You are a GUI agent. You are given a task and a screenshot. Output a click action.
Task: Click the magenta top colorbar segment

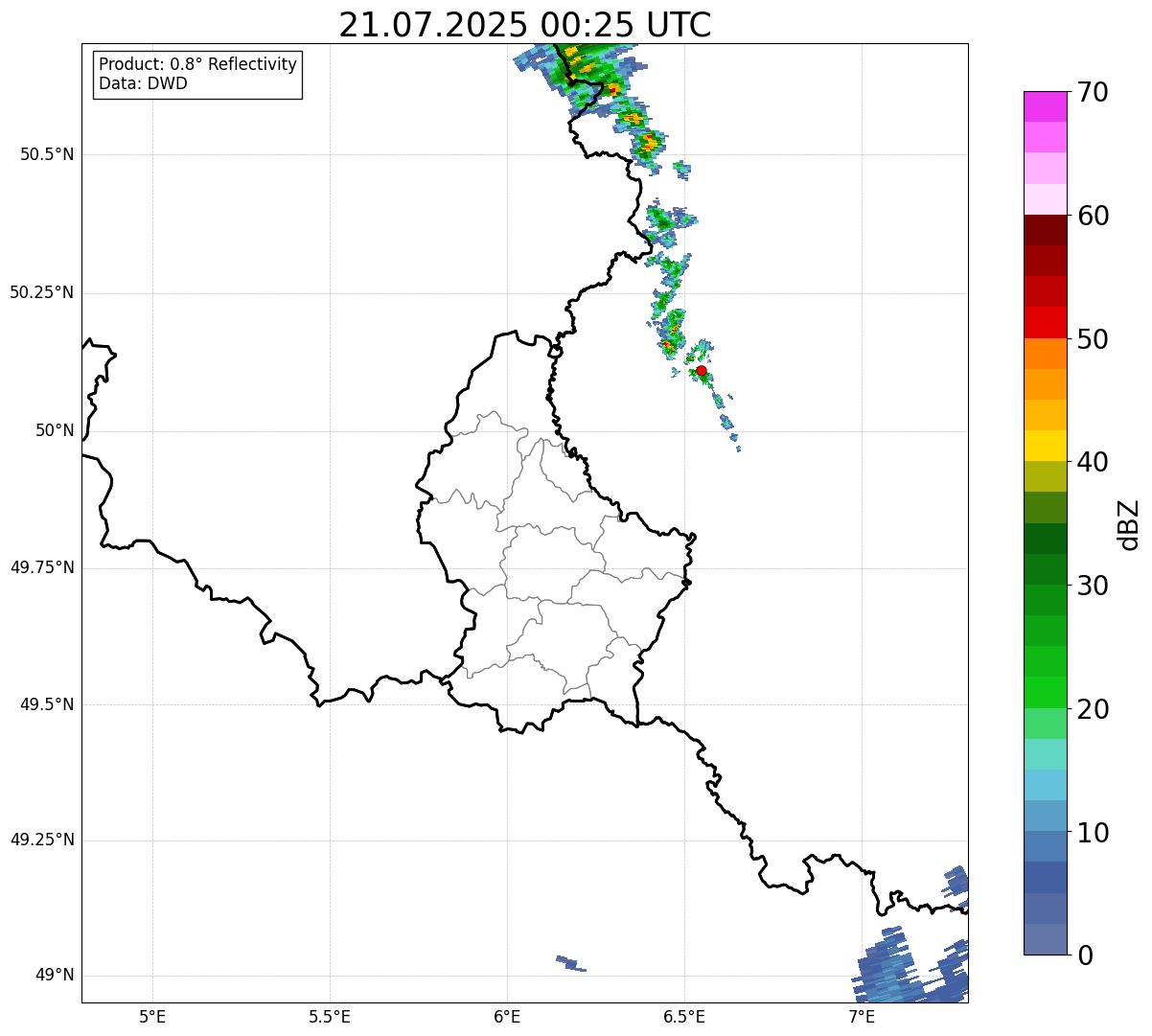pos(1046,106)
